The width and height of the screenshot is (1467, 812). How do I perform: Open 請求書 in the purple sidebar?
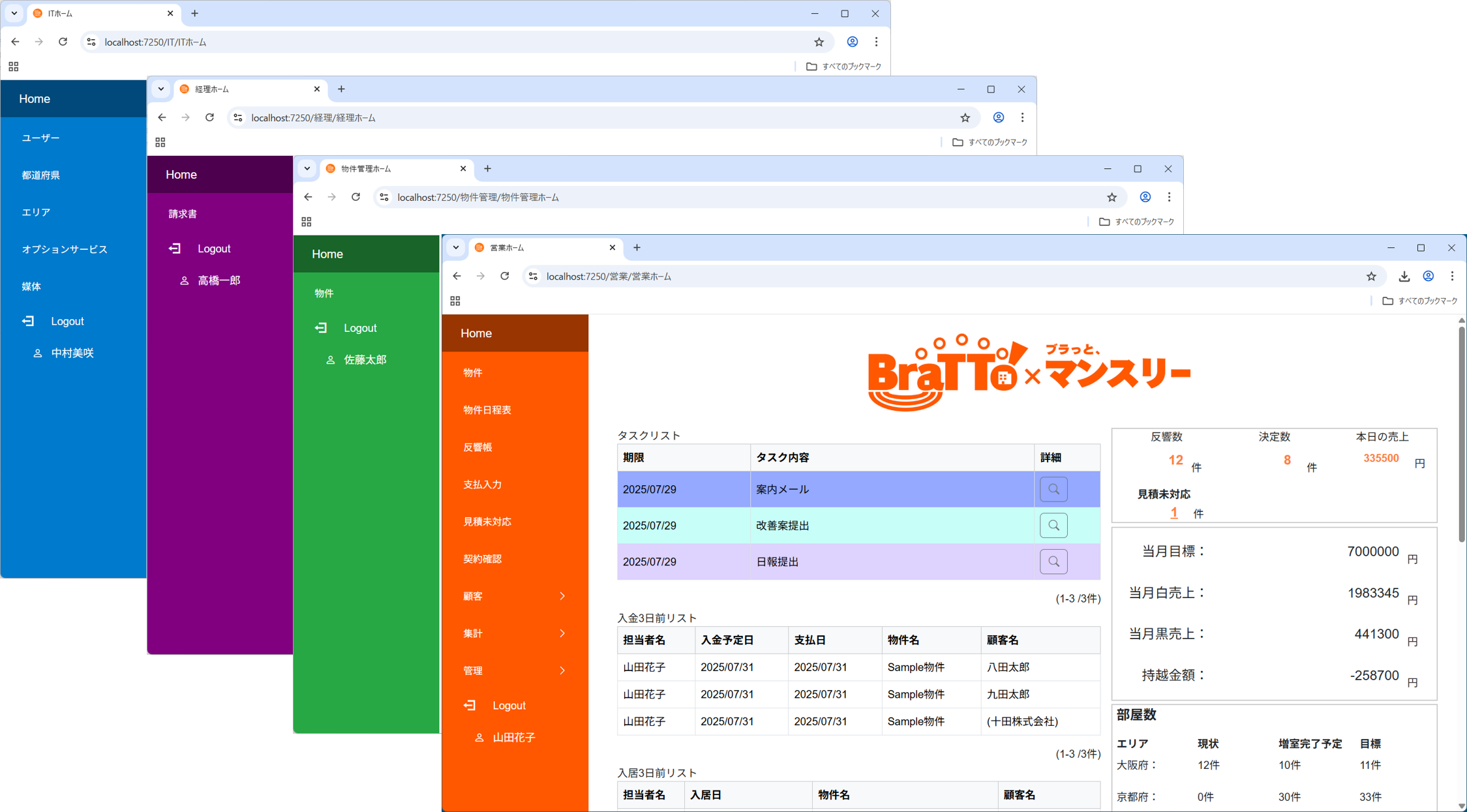click(183, 214)
